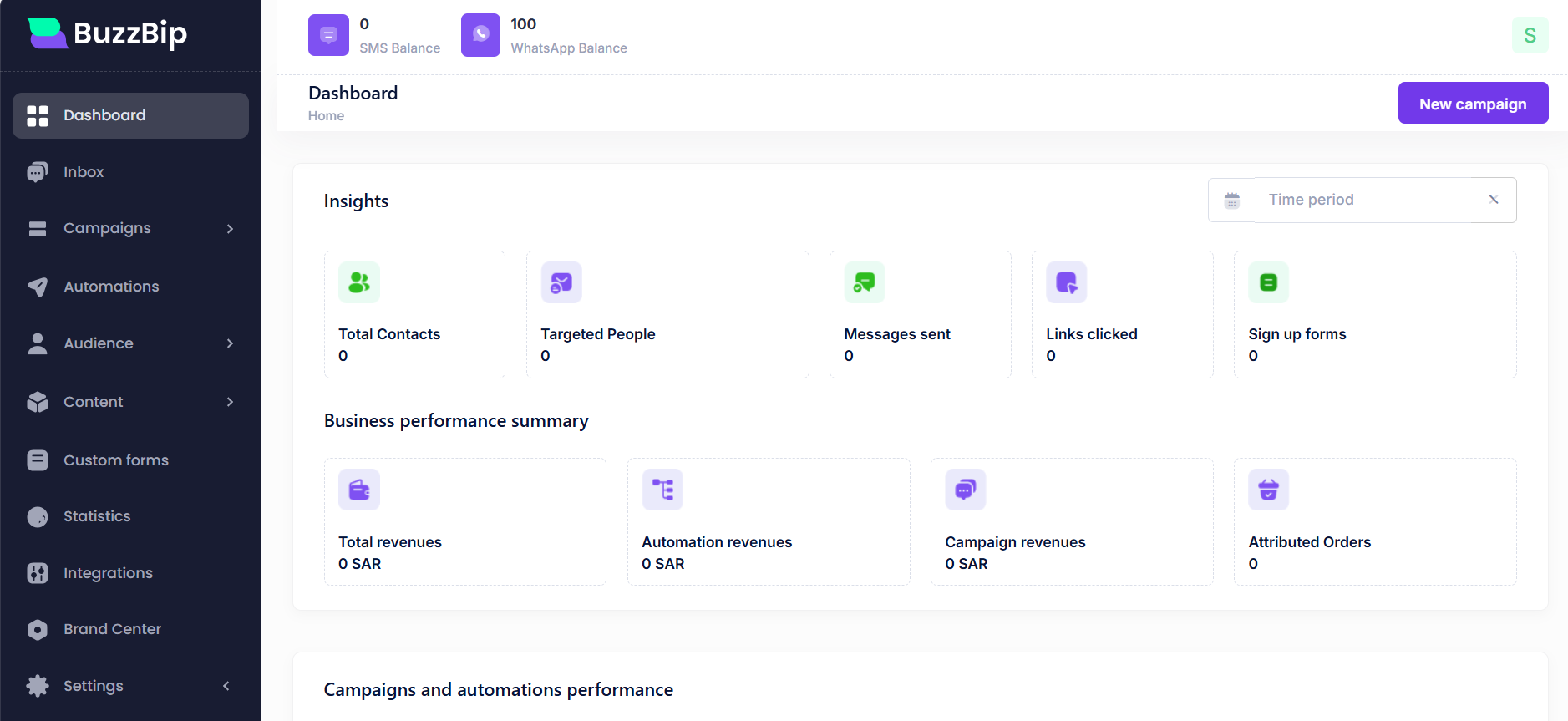Open Statistics from the sidebar
Viewport: 1568px width, 721px height.
(x=97, y=516)
